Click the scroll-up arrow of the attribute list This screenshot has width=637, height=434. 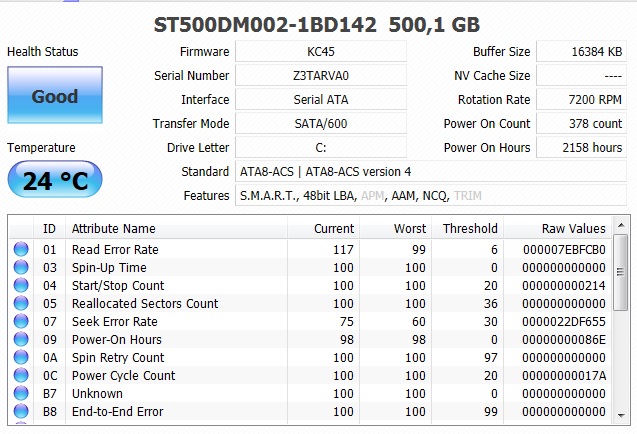(x=621, y=226)
